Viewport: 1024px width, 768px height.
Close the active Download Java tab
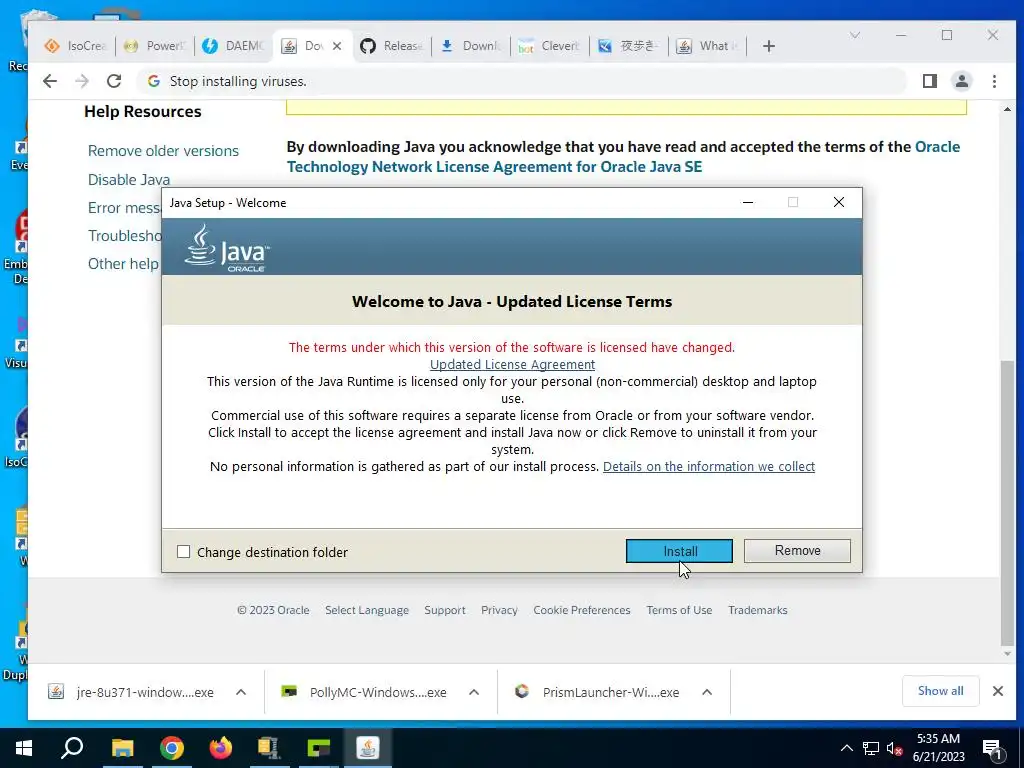coord(337,46)
